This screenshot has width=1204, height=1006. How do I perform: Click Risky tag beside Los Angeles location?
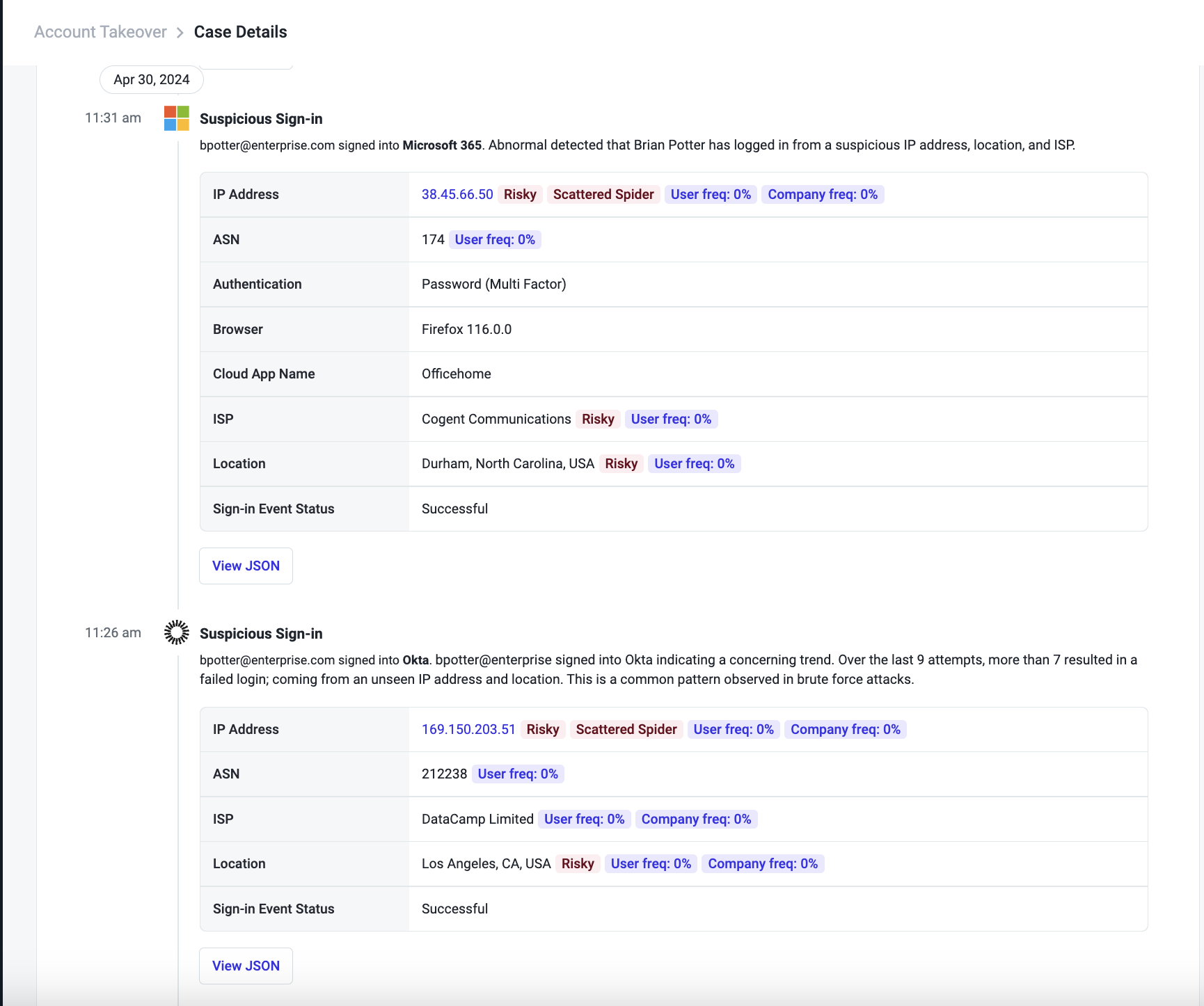coord(578,863)
